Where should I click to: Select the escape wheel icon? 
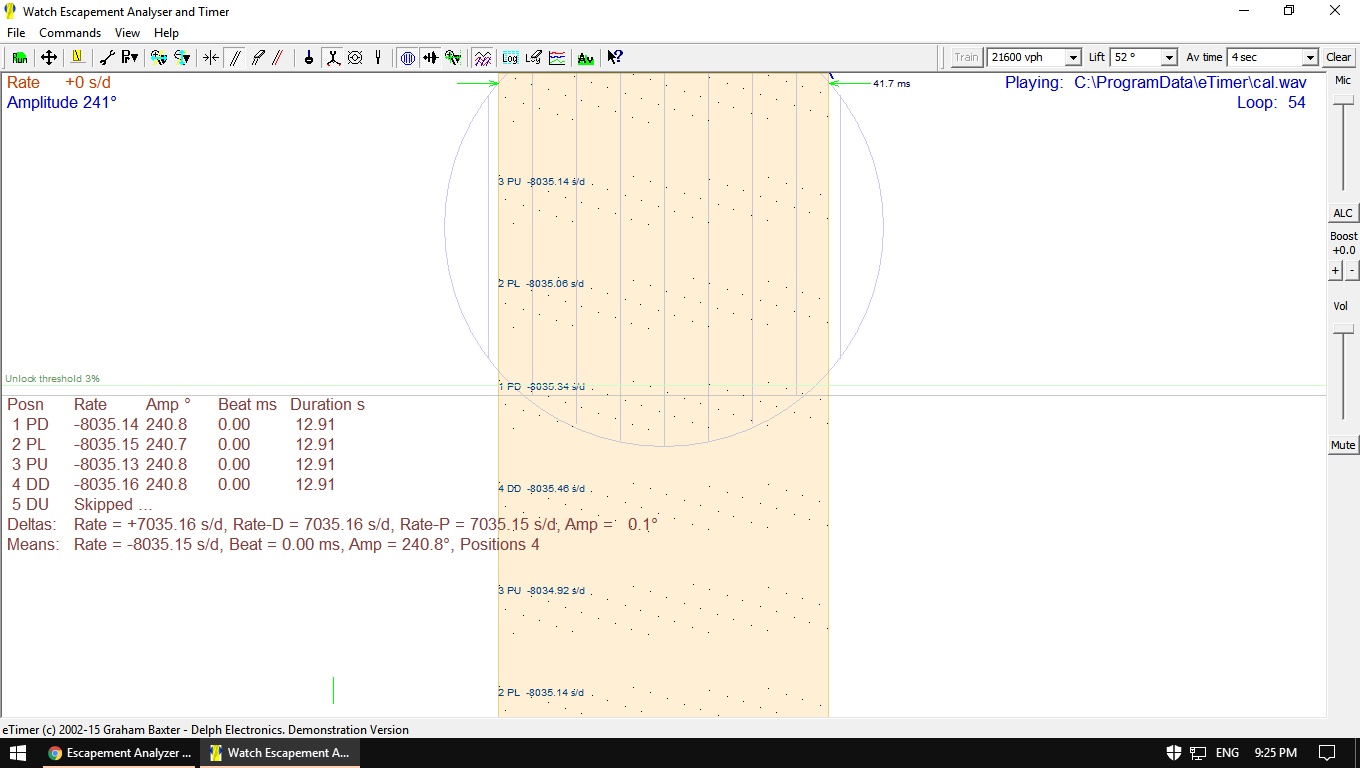355,58
